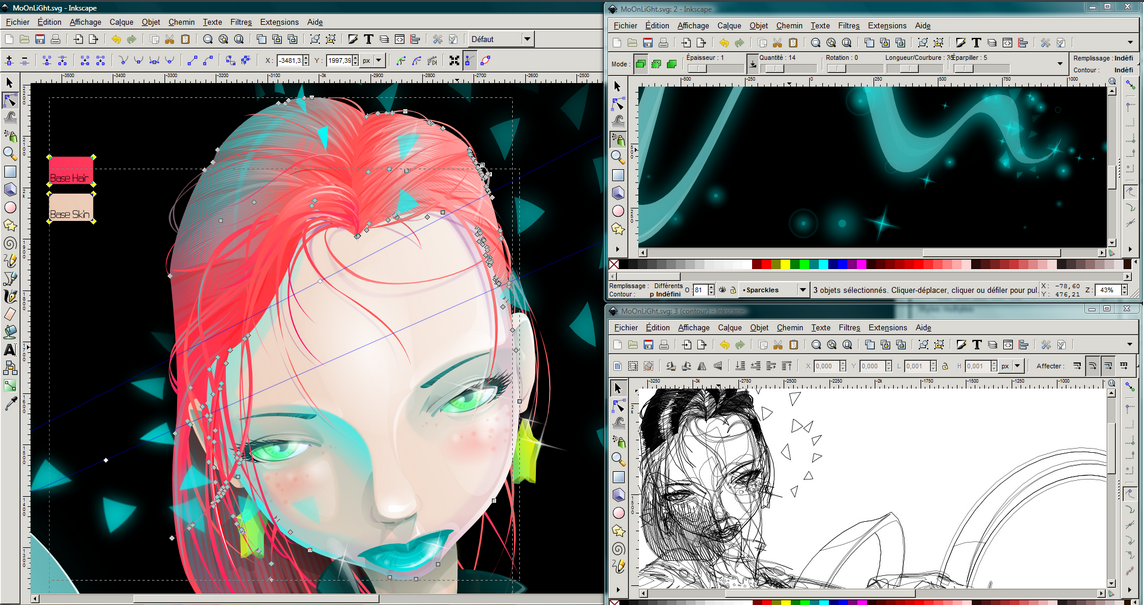Toggle the blur eye icon next to opacity

(721, 290)
